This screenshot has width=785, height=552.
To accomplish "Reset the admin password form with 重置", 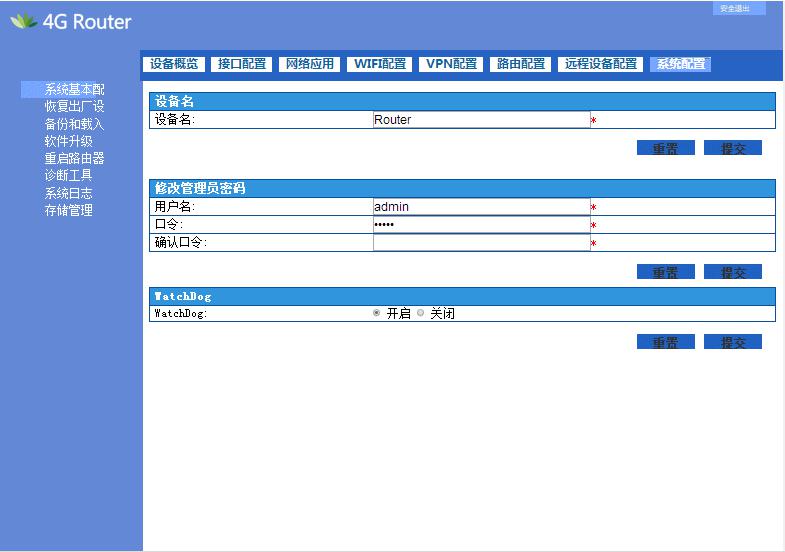I will pos(665,272).
